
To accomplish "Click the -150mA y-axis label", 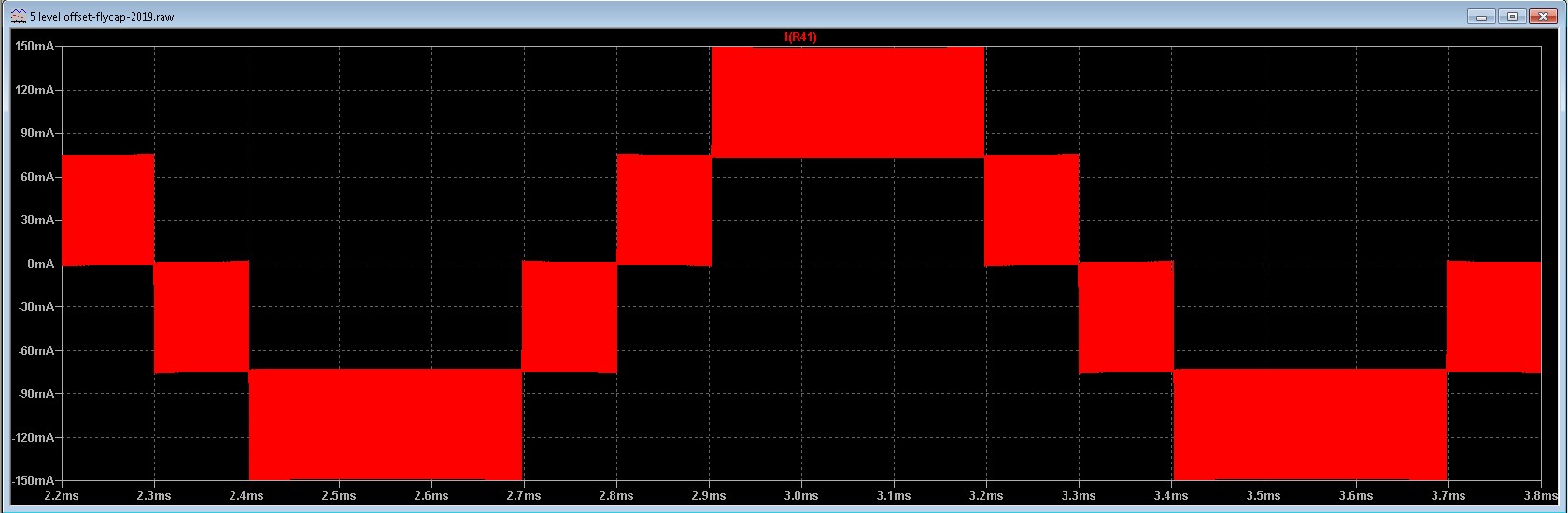I will [33, 480].
